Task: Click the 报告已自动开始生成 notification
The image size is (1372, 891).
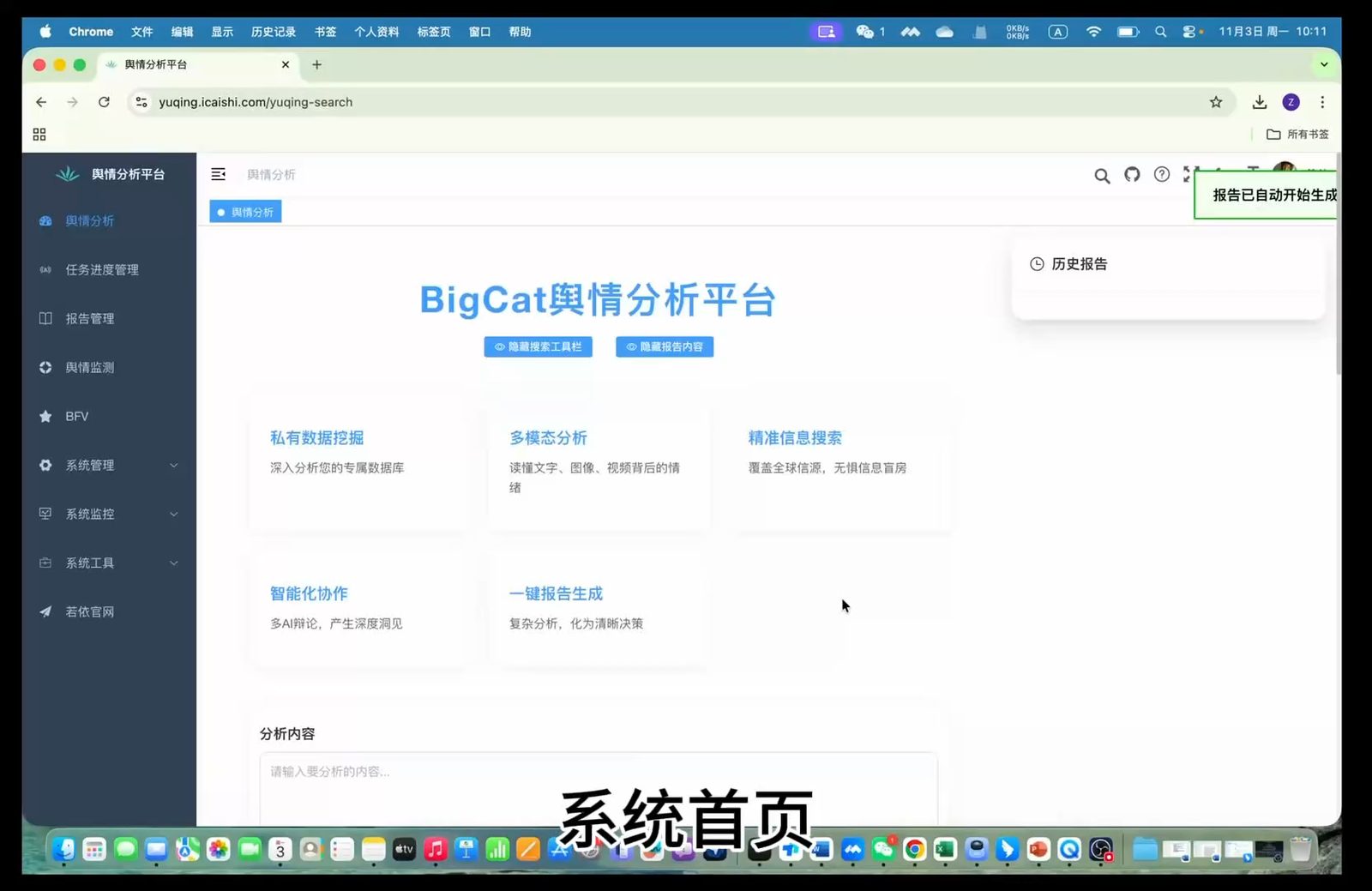Action: click(1267, 196)
